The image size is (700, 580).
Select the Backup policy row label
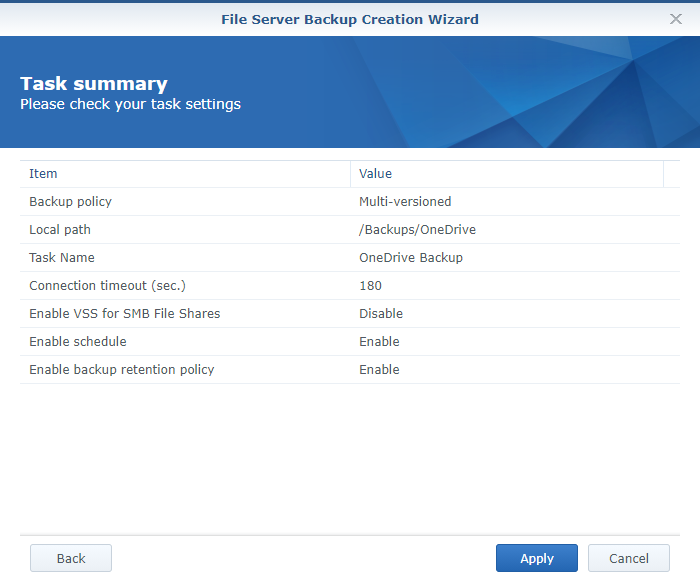(x=71, y=202)
